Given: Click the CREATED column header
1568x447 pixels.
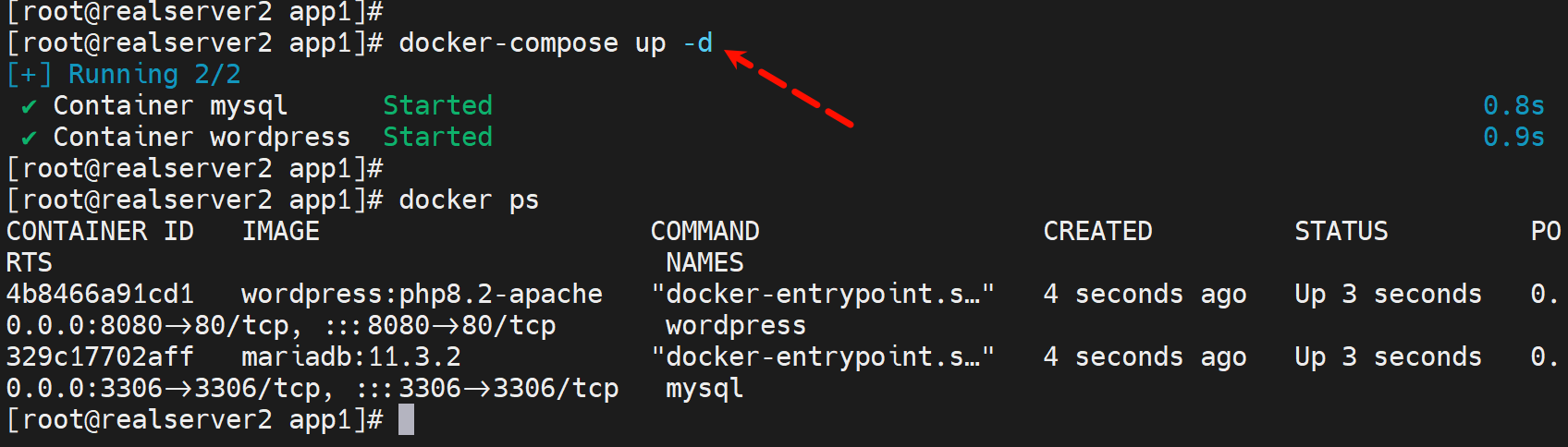Looking at the screenshot, I should [1097, 231].
